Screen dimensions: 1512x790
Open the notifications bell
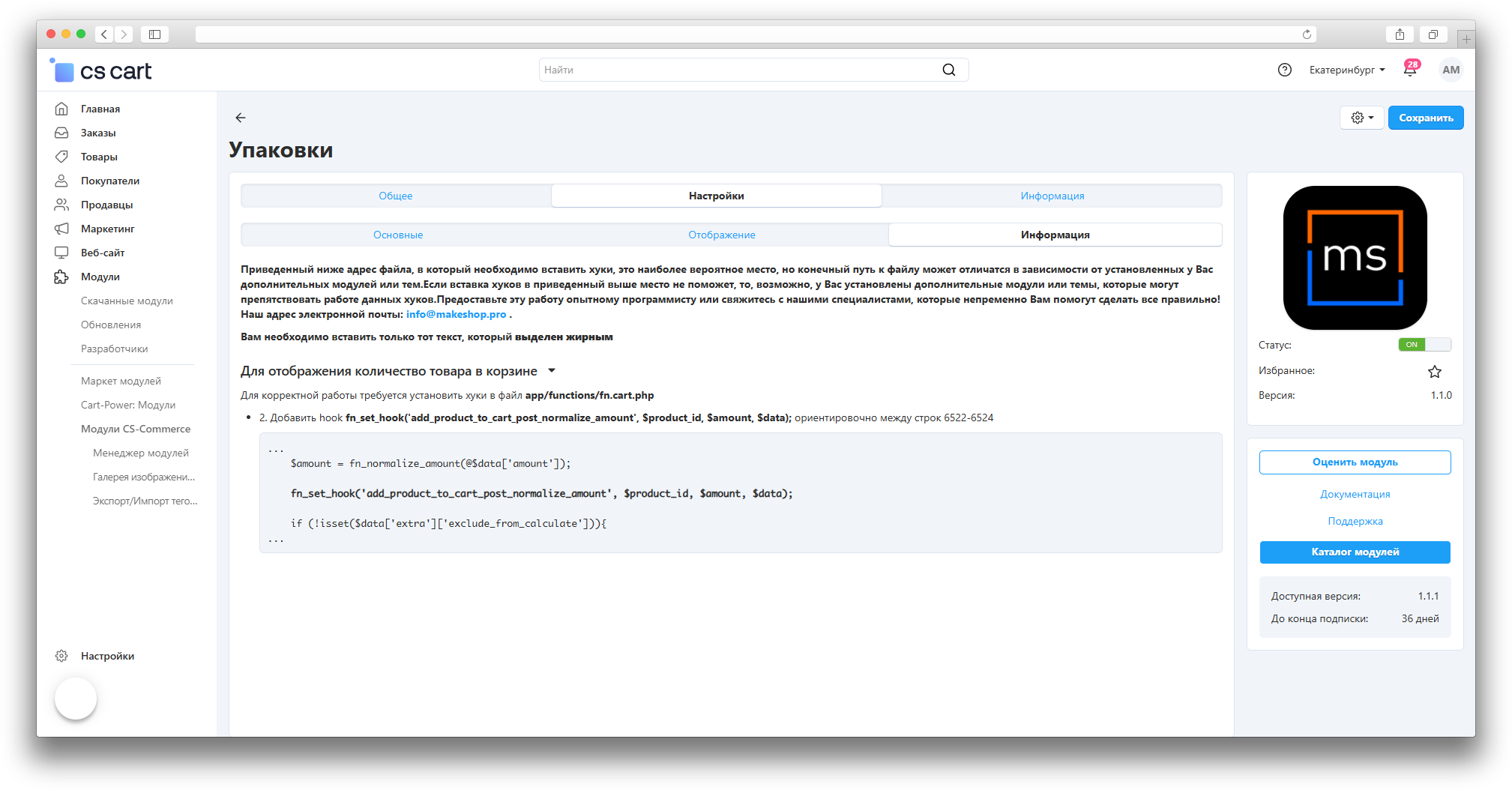click(x=1410, y=70)
